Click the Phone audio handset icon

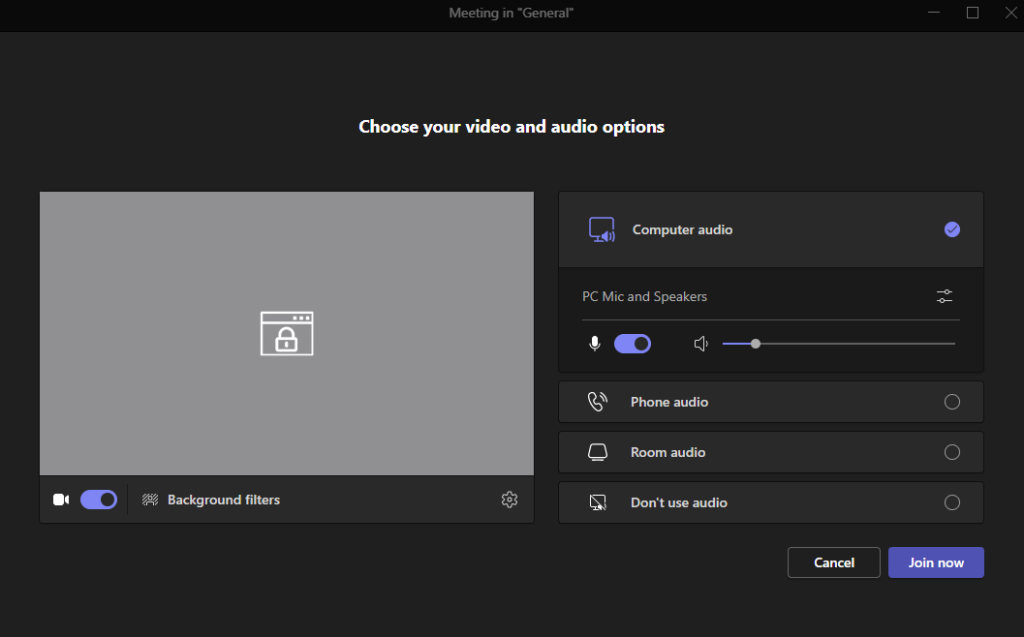[x=598, y=401]
